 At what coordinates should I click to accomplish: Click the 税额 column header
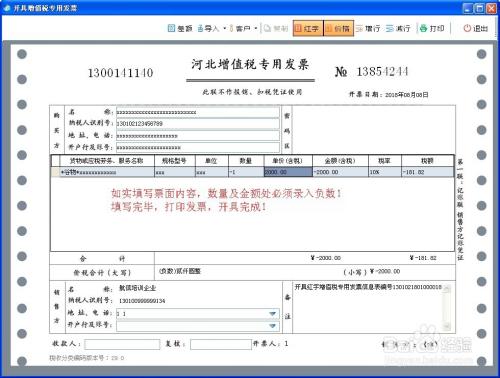[x=427, y=161]
